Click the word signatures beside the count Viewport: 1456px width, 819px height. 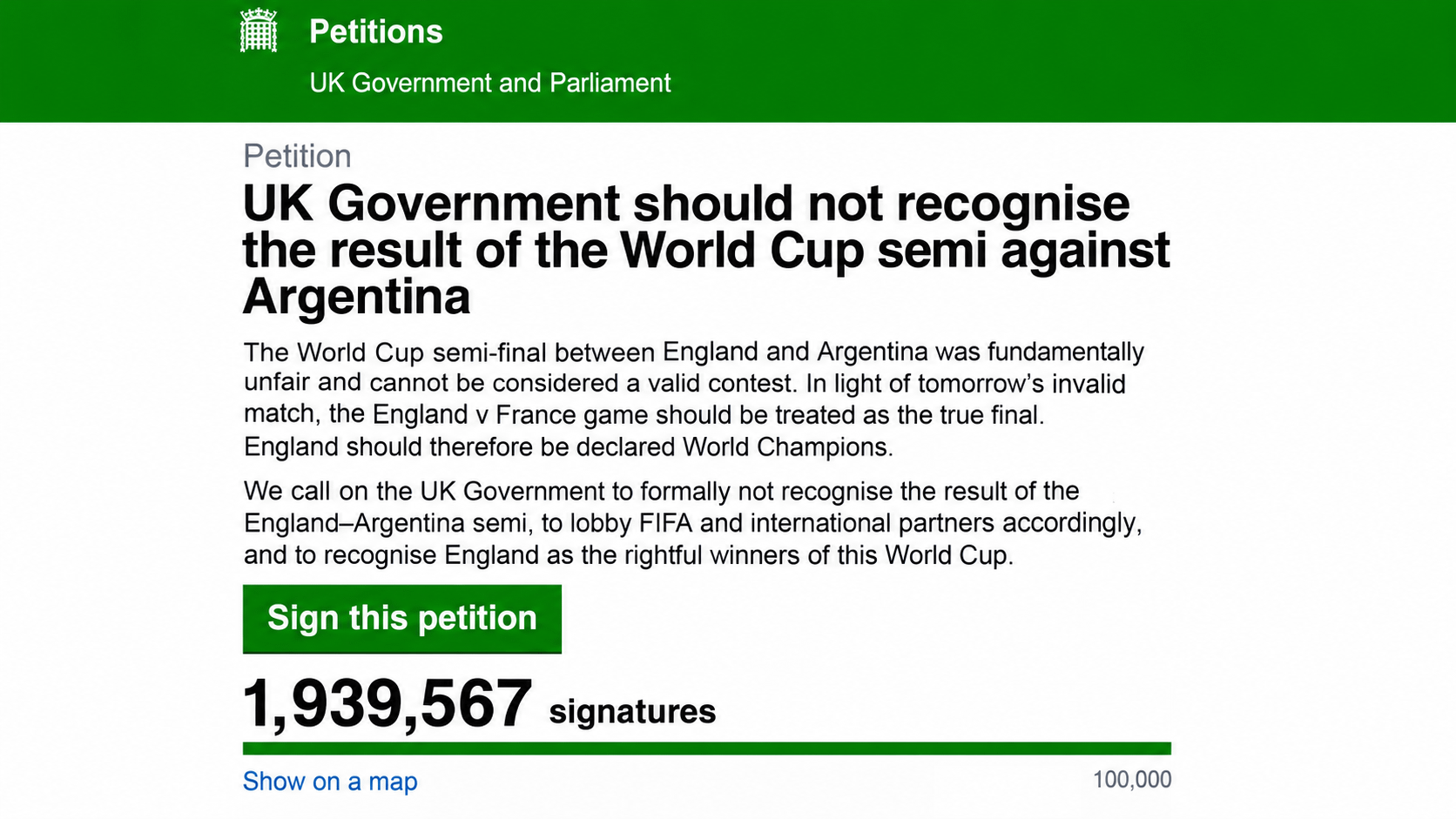(x=632, y=712)
